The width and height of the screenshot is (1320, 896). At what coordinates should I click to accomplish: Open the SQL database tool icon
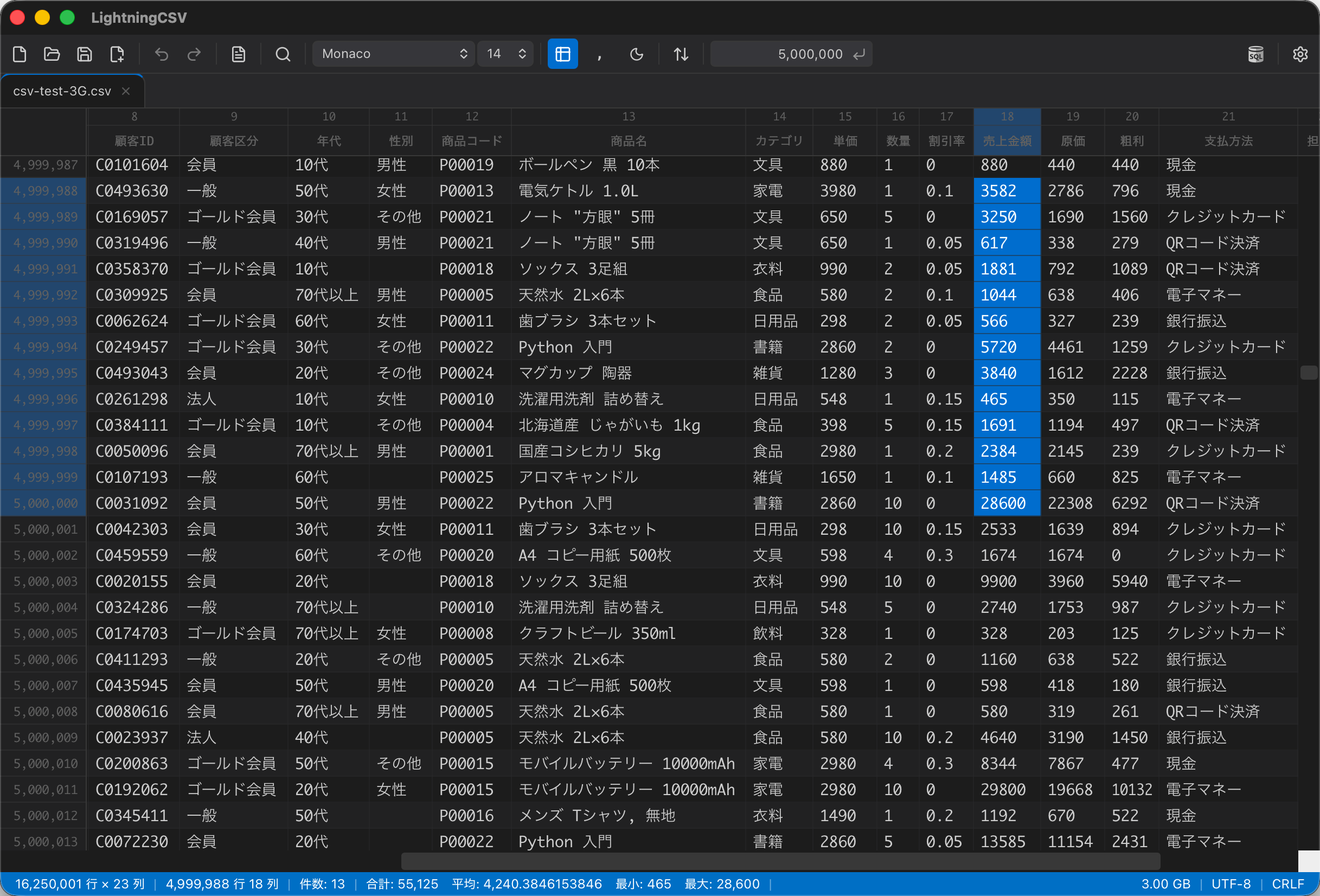(x=1256, y=54)
